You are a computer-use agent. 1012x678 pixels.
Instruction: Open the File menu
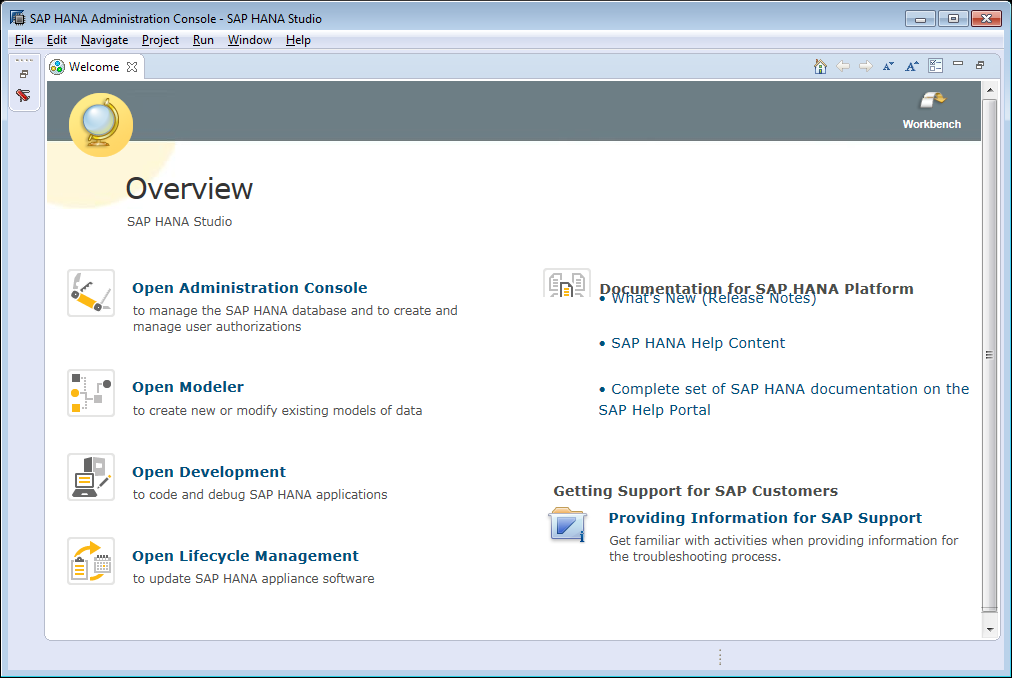click(24, 40)
